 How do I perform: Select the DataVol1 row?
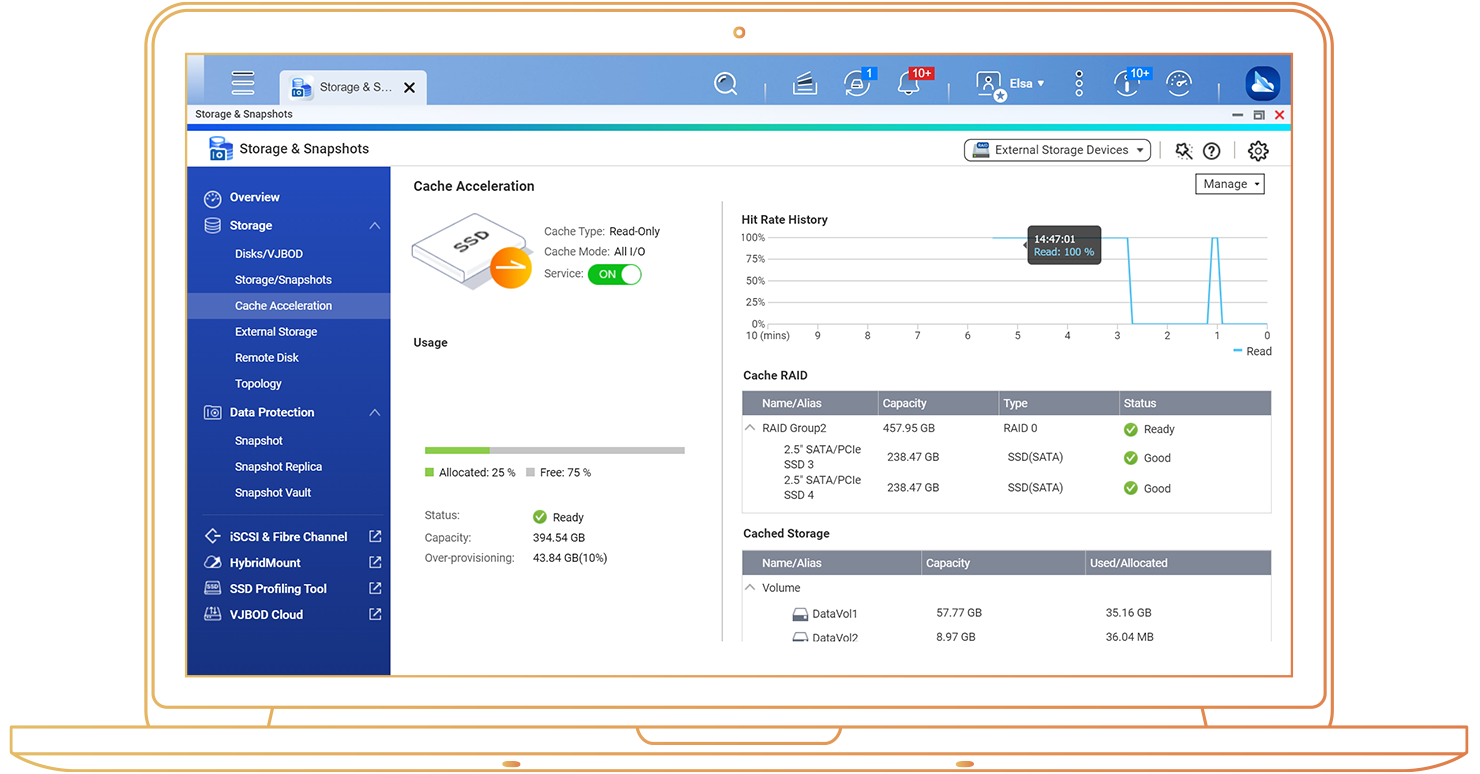pos(1007,613)
